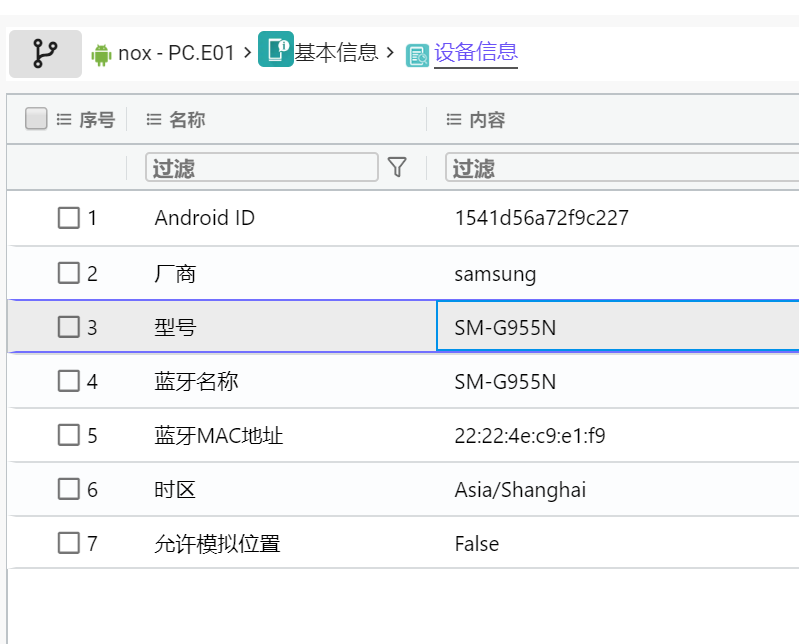Sort by the 序号 column header

pos(97,120)
